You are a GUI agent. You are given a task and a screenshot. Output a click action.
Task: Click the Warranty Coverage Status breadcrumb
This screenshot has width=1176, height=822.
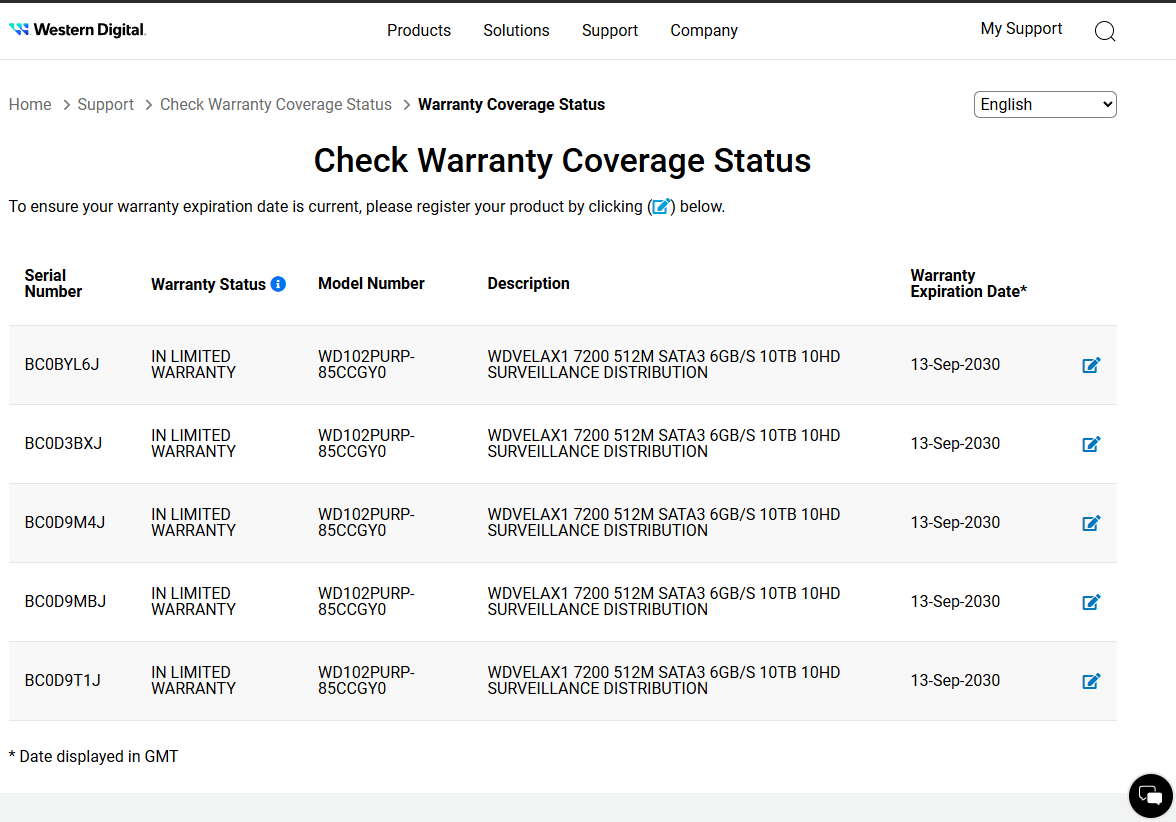click(512, 104)
